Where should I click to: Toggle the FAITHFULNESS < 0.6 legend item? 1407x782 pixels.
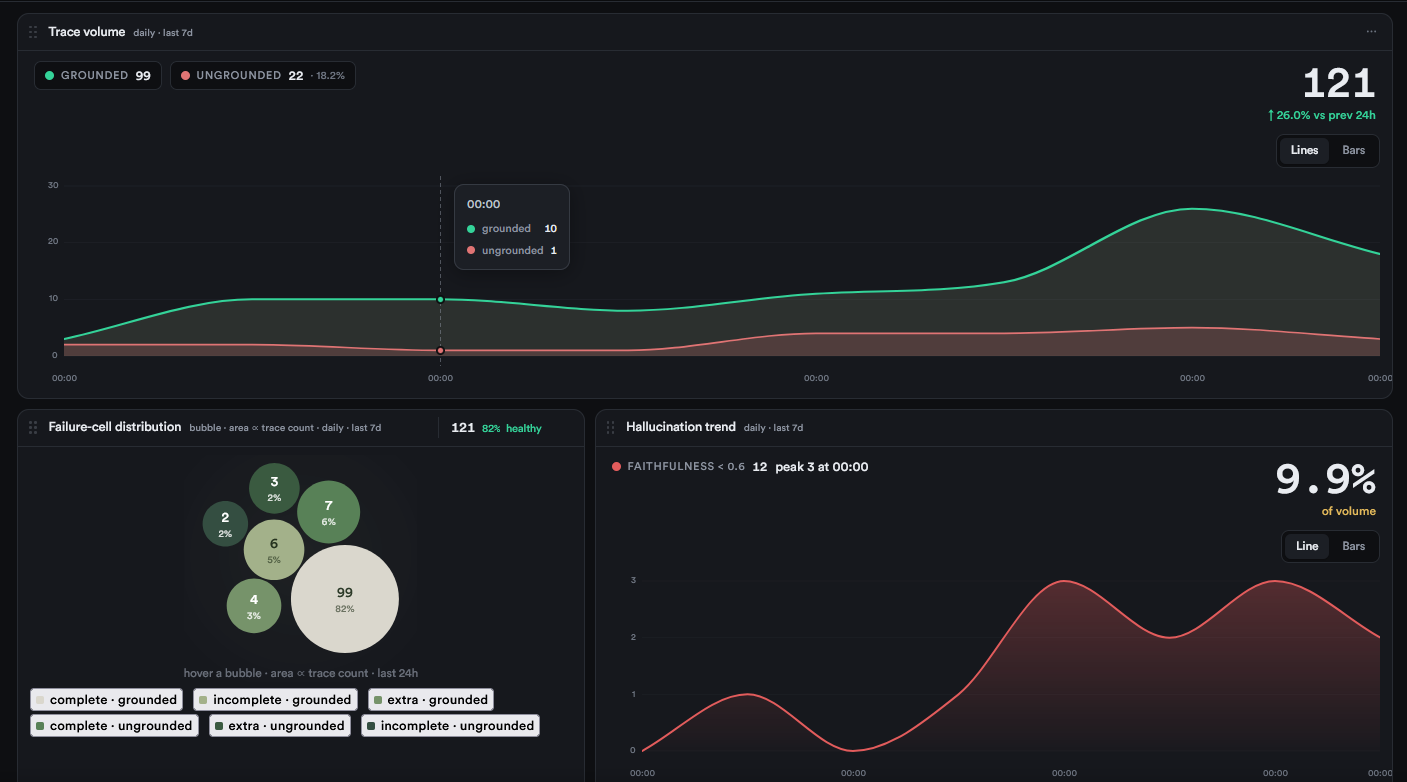[x=678, y=467]
